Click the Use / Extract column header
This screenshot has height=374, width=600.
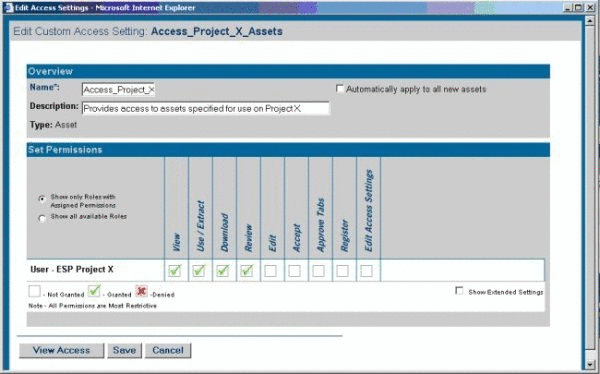click(201, 226)
